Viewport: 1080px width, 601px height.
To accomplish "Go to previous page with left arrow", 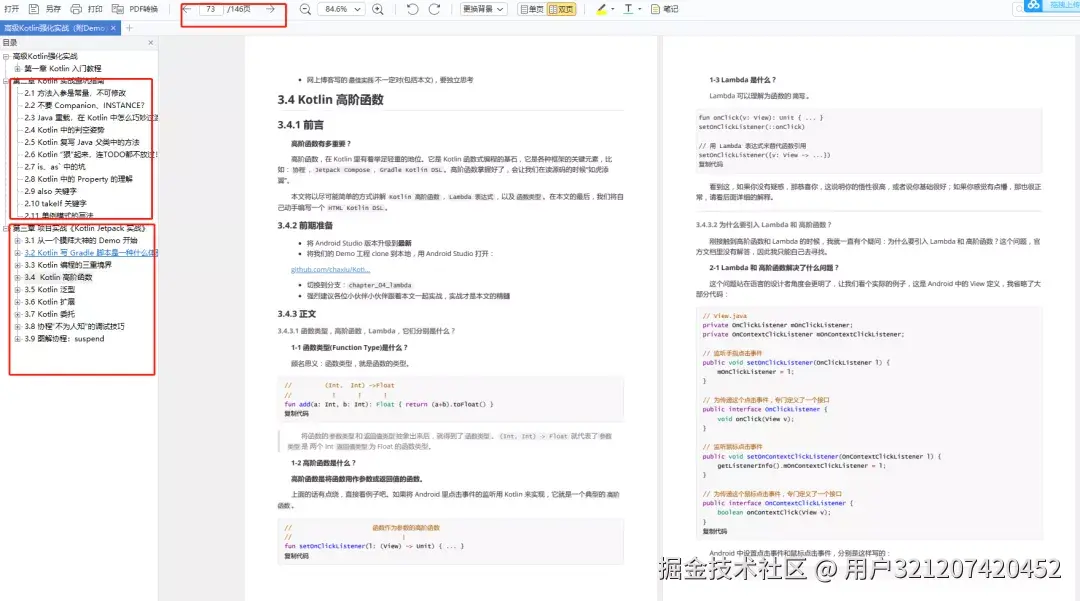I will point(187,9).
